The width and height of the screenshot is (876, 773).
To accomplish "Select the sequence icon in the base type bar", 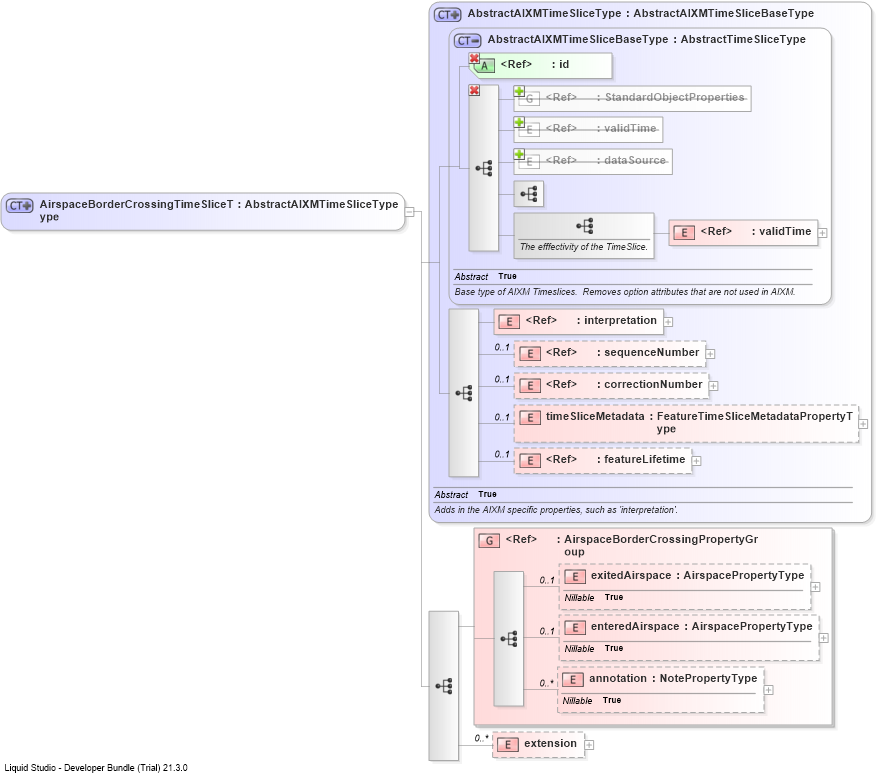I will [484, 168].
